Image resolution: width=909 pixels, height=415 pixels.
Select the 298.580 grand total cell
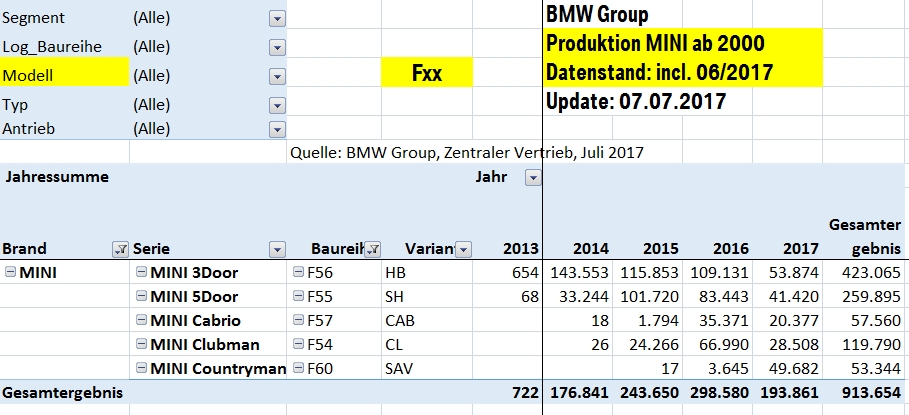point(718,392)
